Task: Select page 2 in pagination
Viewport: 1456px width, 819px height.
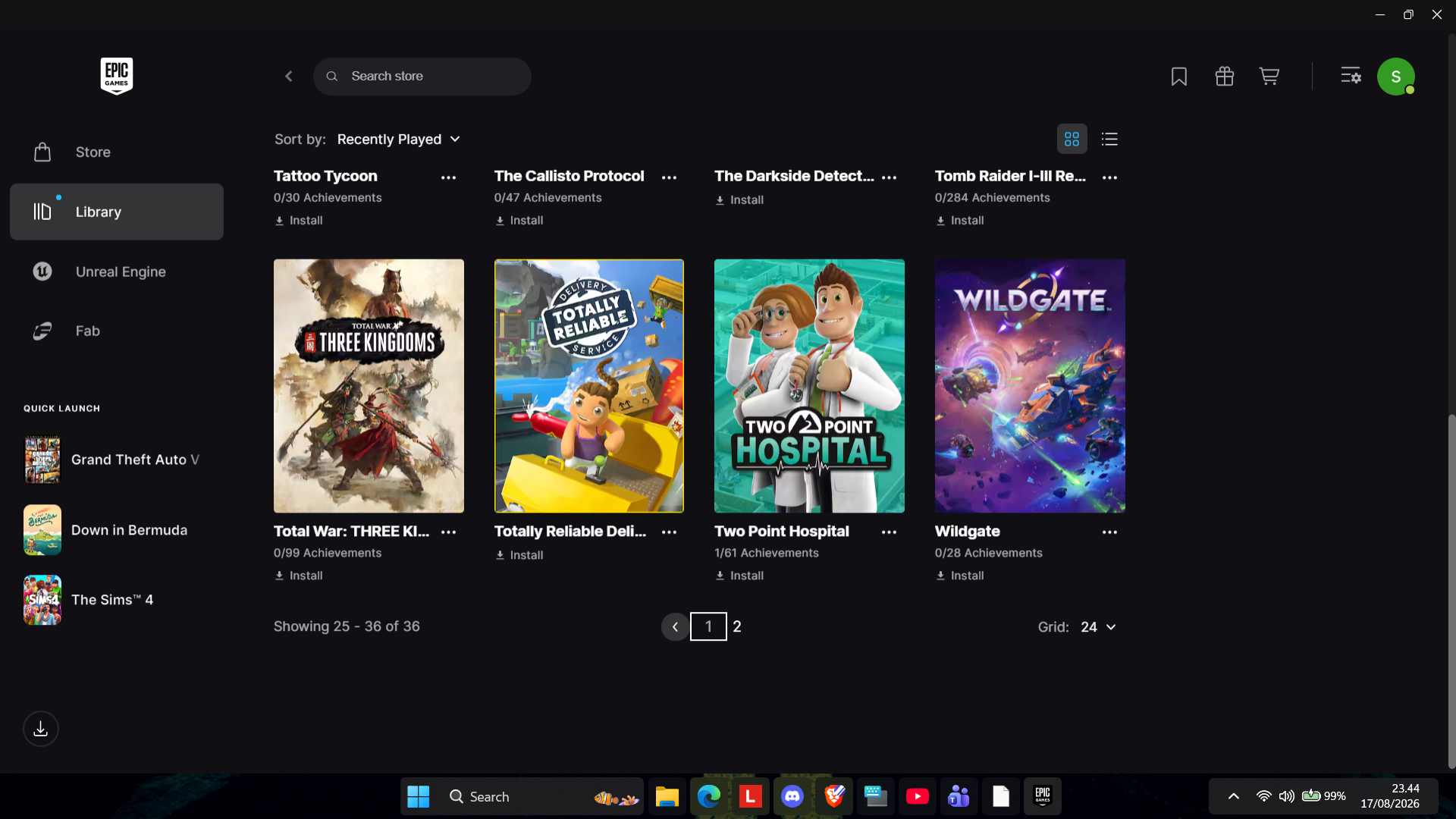Action: [737, 626]
